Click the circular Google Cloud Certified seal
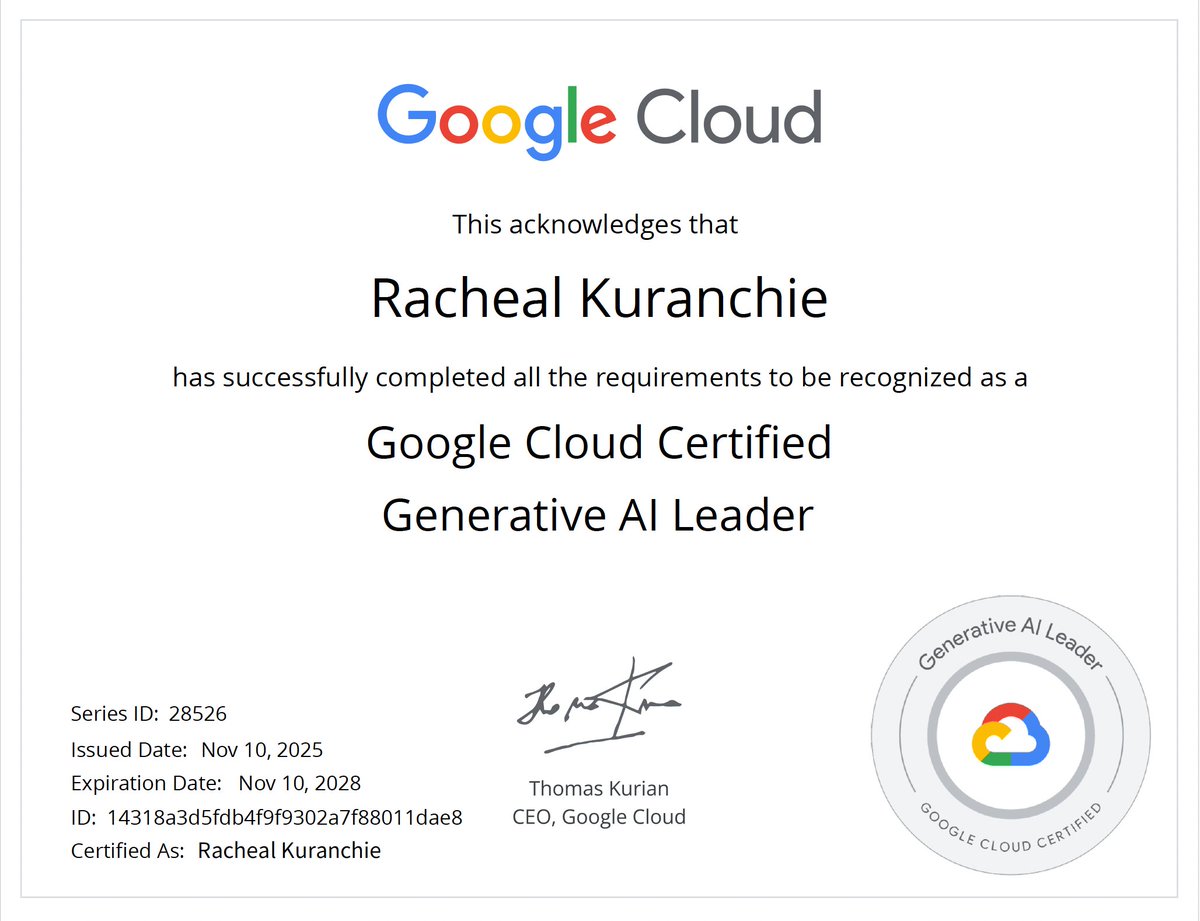Screen dimensions: 1200x921 [x=1010, y=733]
